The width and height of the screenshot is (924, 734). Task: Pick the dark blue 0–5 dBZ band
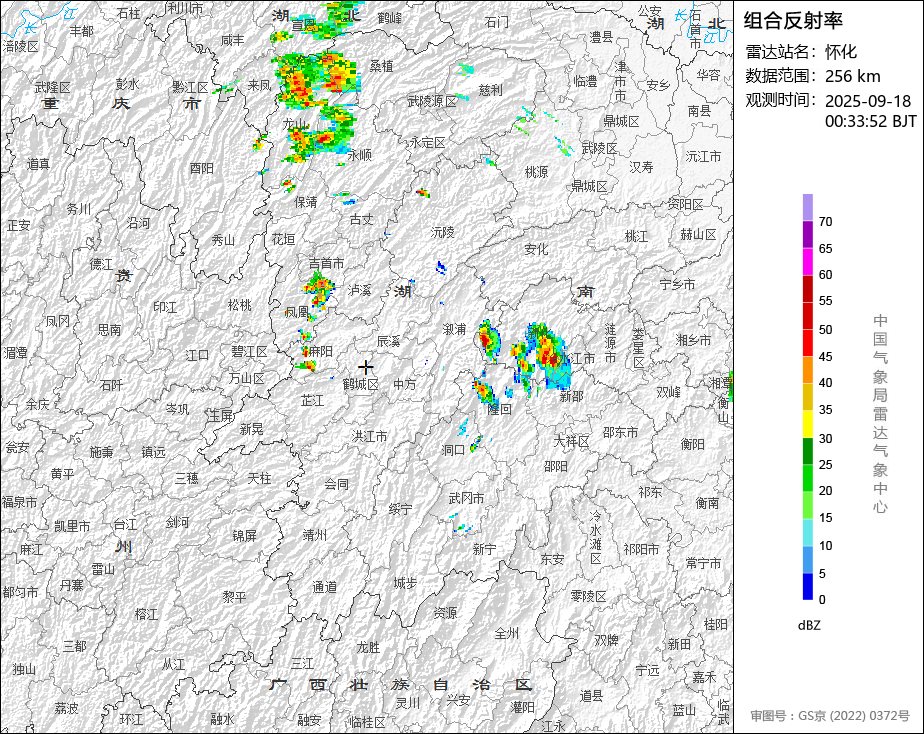click(807, 586)
